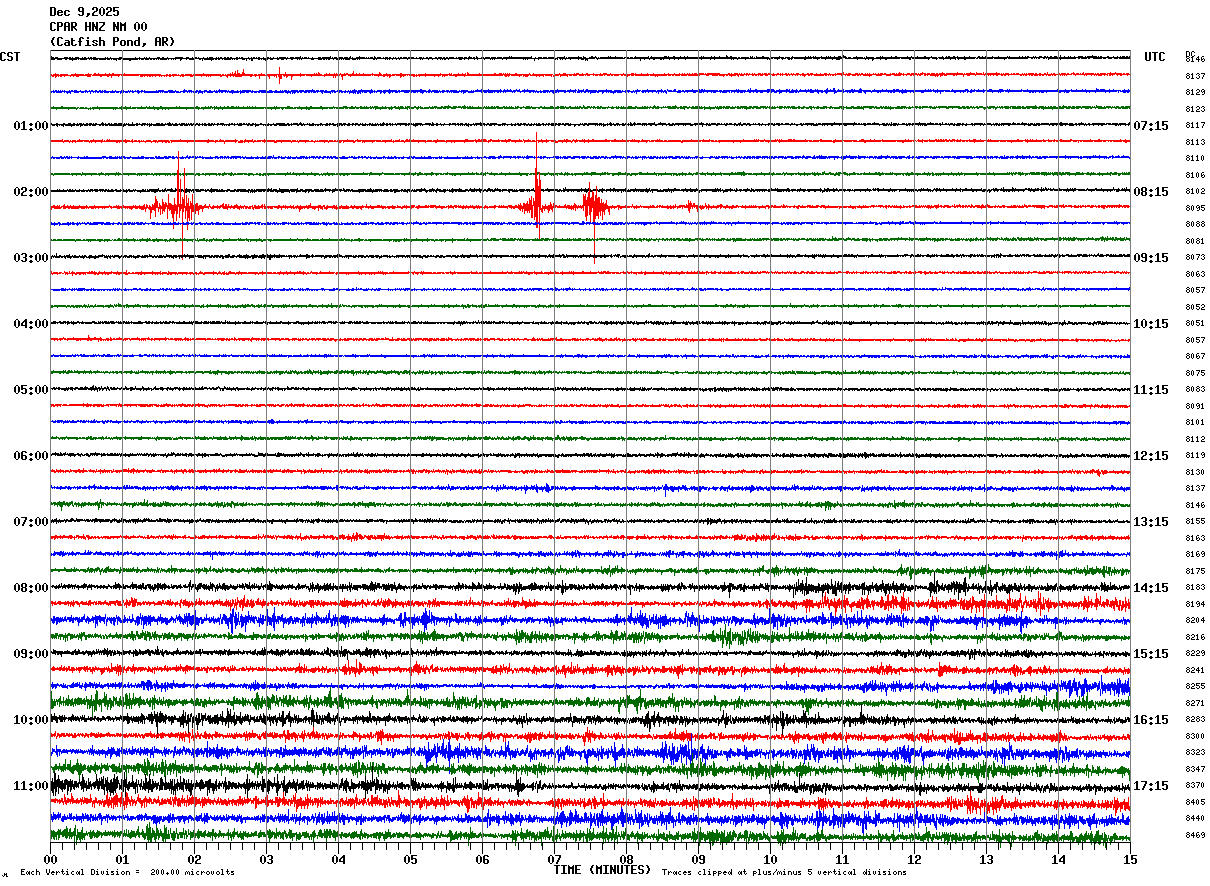Select the 02:00 CST time label
The width and height of the screenshot is (1210, 886).
tap(31, 192)
